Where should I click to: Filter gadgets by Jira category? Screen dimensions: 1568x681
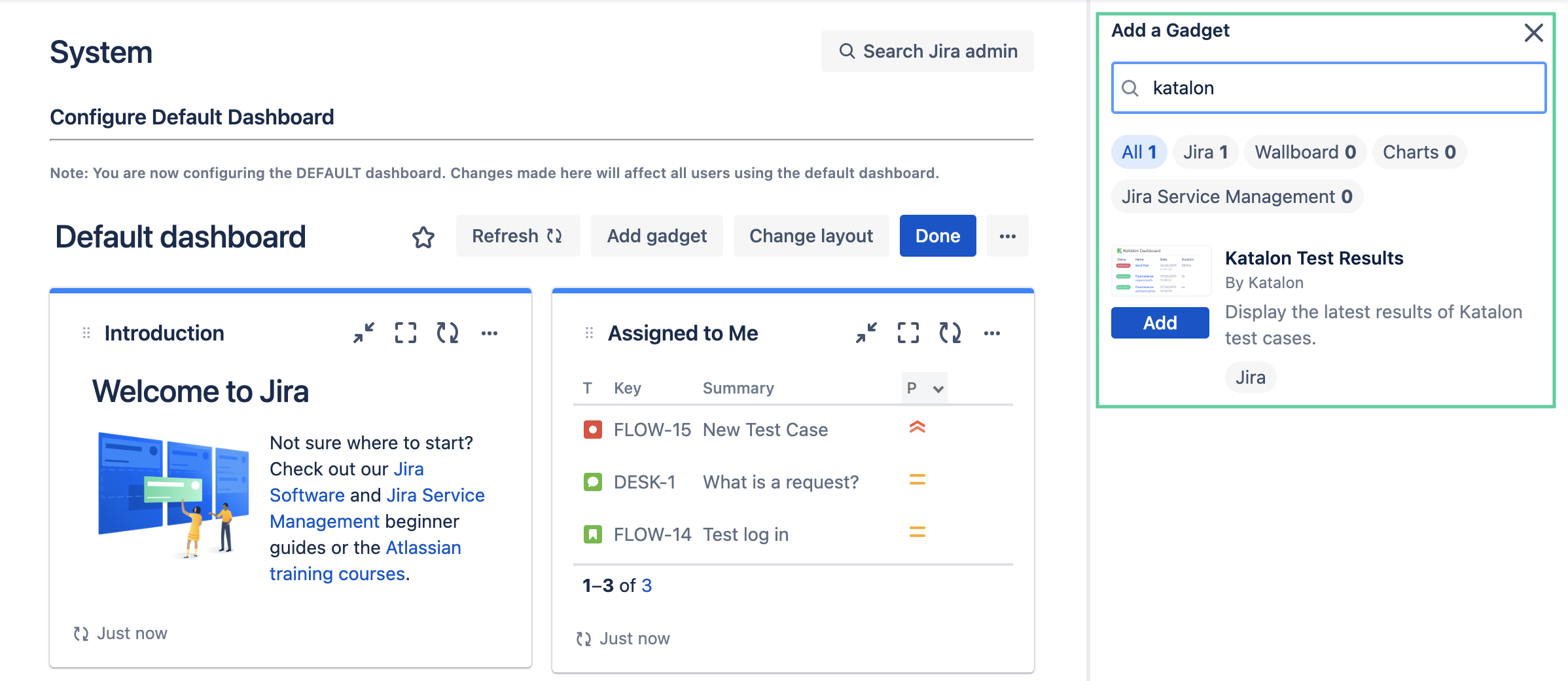pyautogui.click(x=1205, y=153)
